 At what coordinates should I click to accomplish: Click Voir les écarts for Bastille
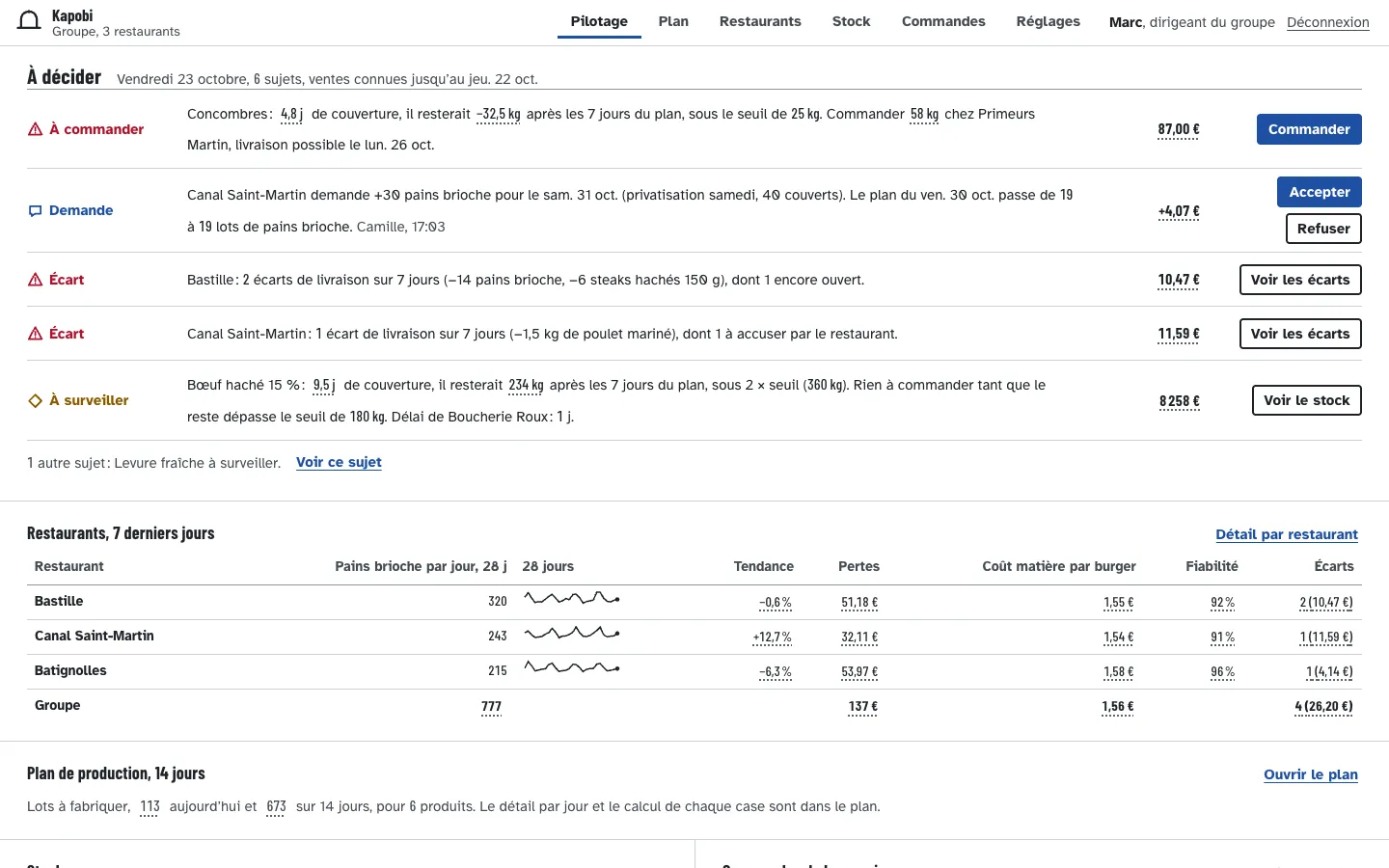click(1300, 280)
